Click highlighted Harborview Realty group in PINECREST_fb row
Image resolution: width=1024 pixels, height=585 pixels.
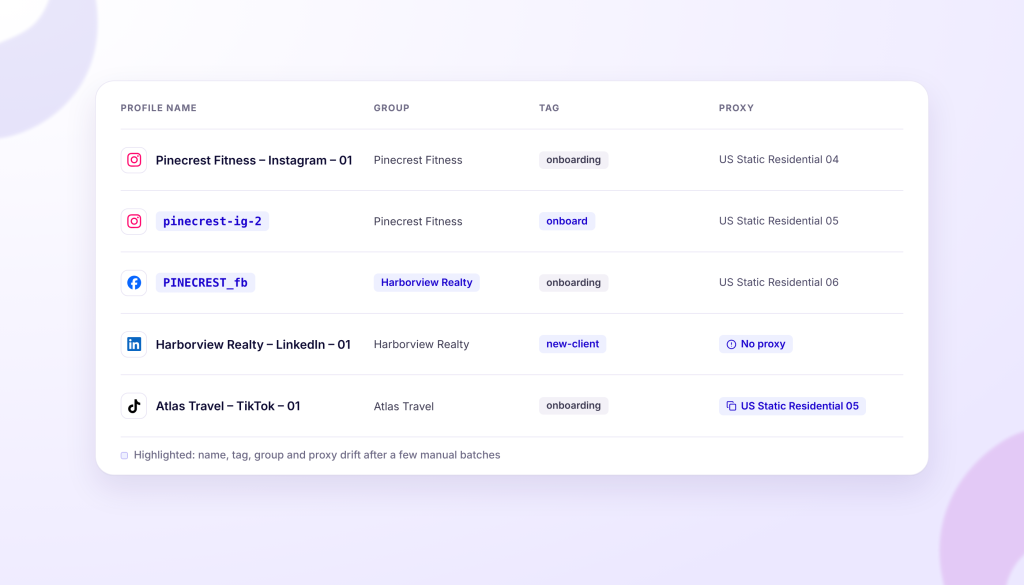tap(426, 283)
